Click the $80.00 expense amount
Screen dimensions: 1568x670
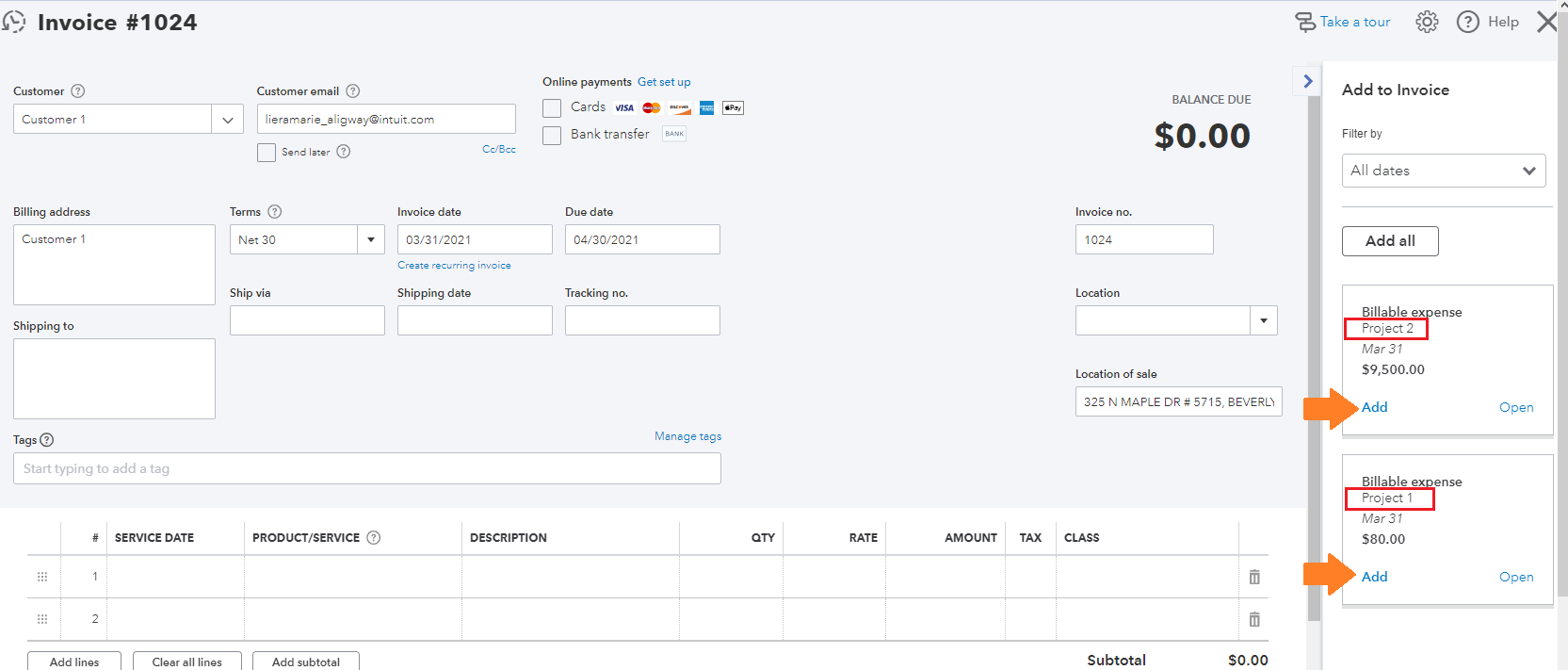pyautogui.click(x=1383, y=539)
